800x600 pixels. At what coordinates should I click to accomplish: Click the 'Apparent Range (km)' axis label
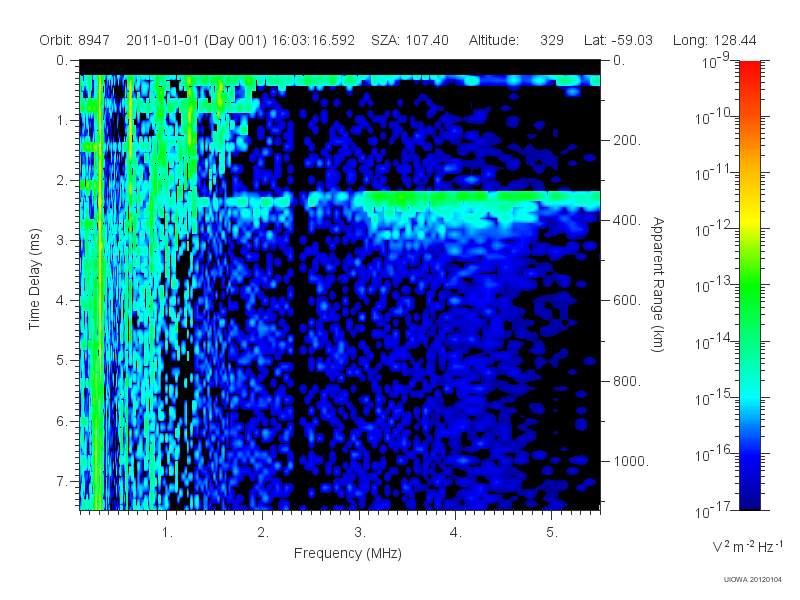(658, 284)
